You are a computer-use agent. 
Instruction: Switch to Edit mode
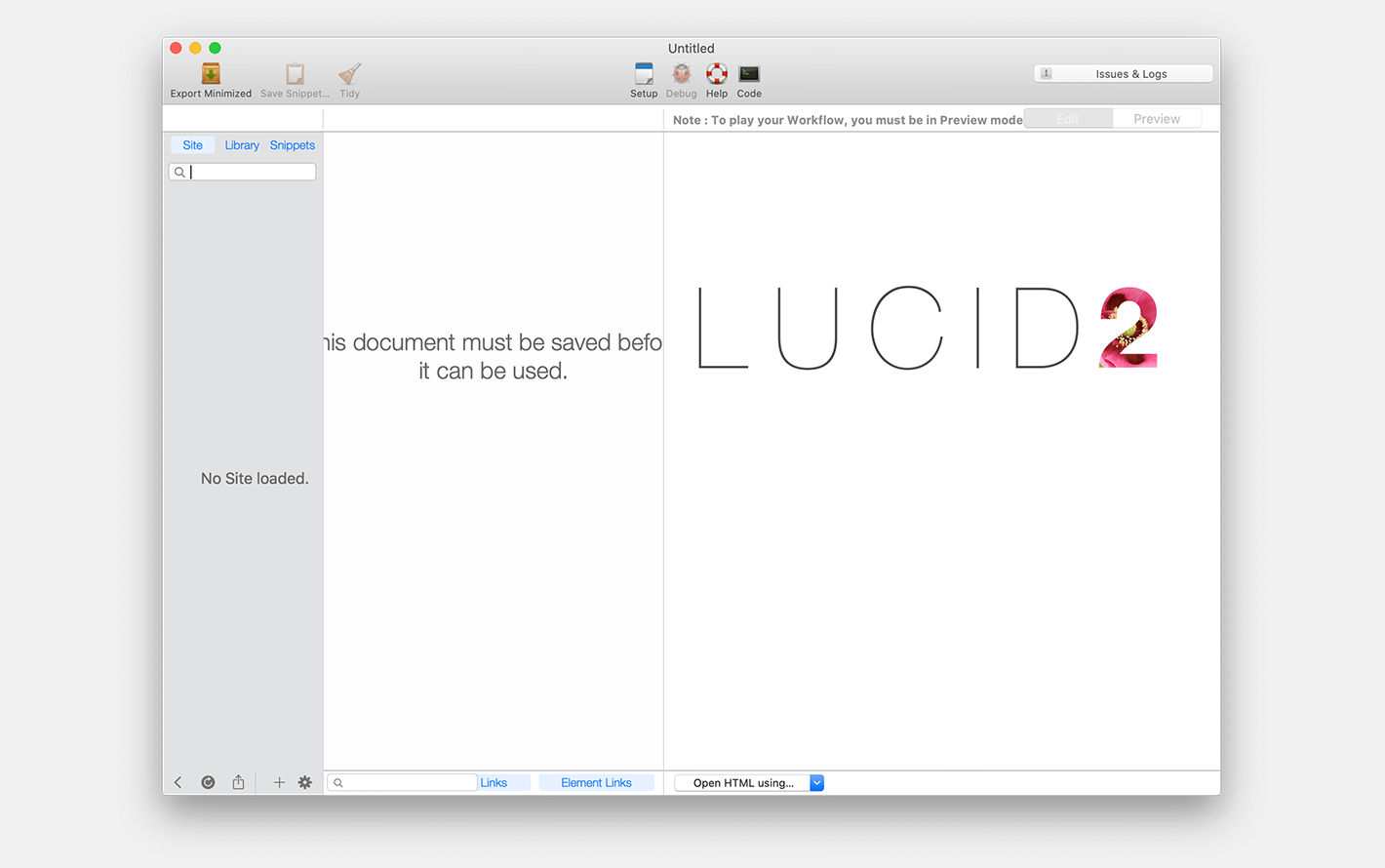[x=1068, y=119]
